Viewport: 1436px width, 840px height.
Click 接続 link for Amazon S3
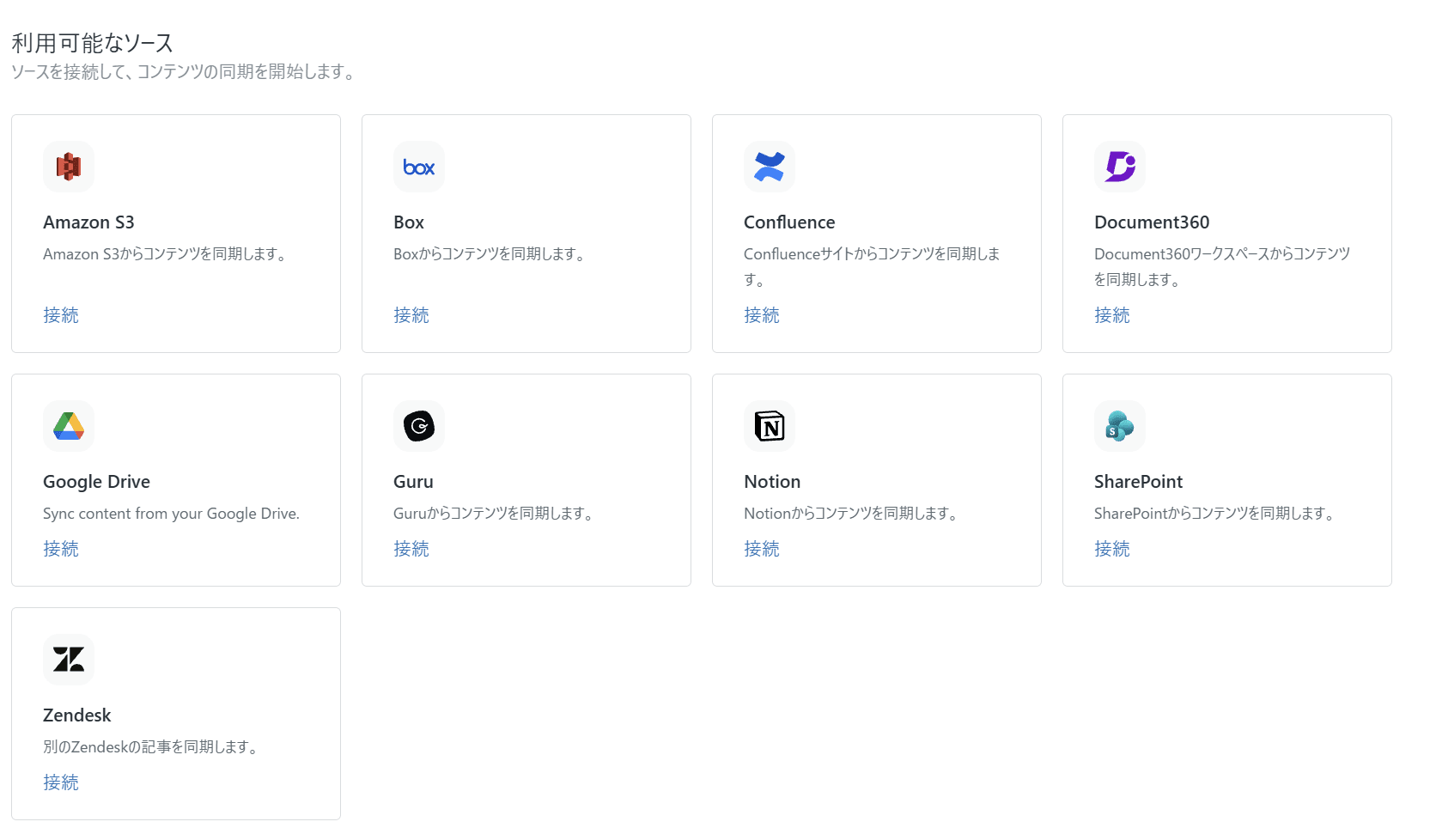click(61, 315)
